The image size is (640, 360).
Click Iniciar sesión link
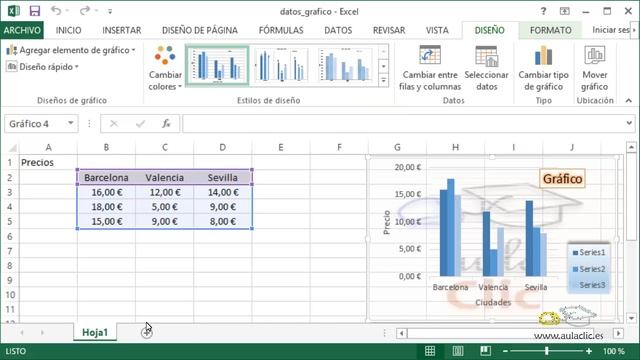(x=611, y=30)
